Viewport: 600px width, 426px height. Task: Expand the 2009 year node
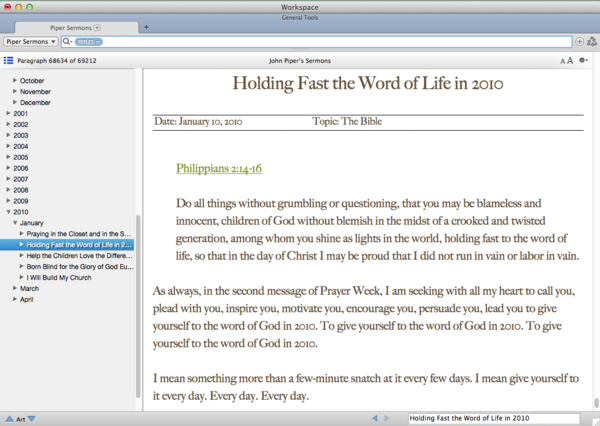click(8, 201)
